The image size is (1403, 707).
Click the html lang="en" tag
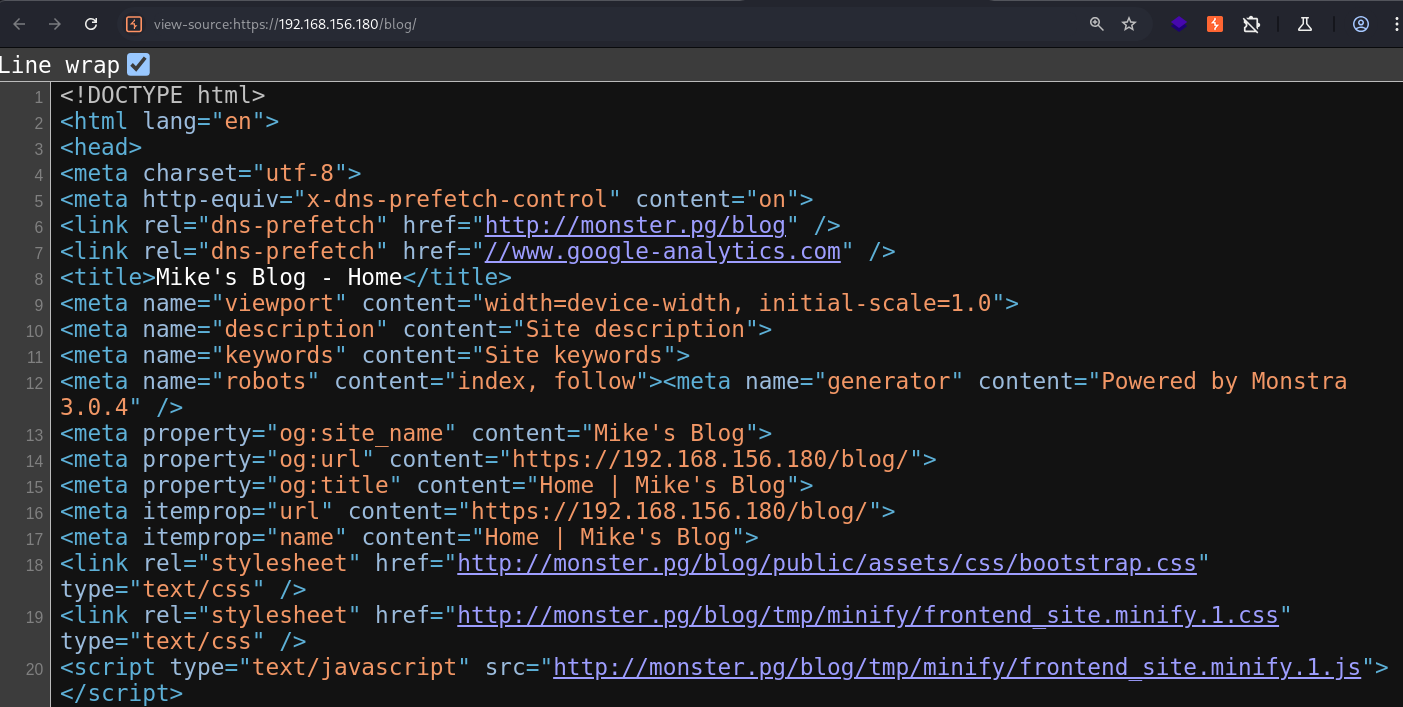click(x=169, y=121)
